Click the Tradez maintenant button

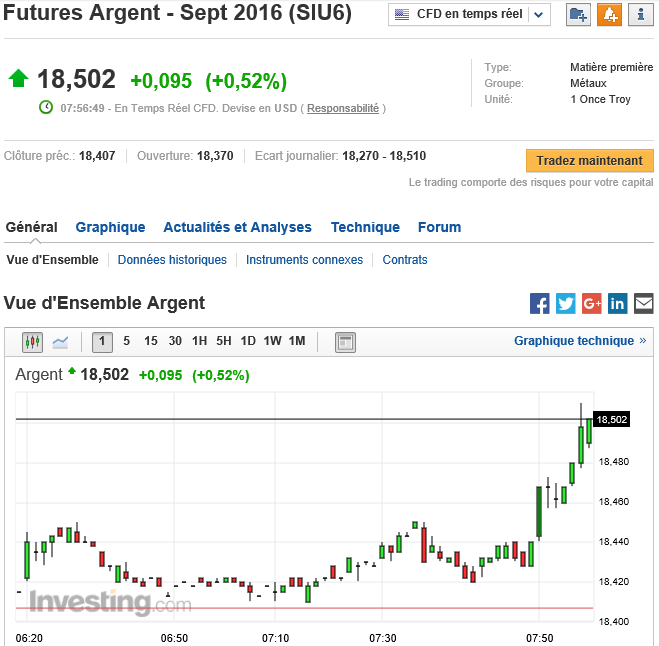590,161
